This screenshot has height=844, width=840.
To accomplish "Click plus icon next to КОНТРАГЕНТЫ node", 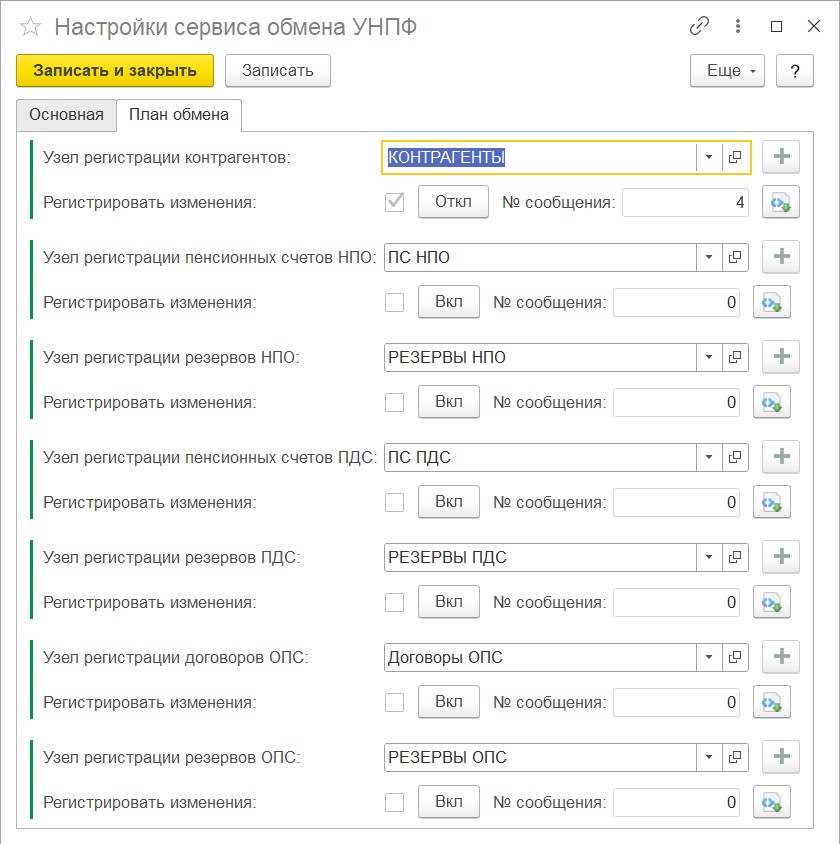I will click(x=781, y=157).
